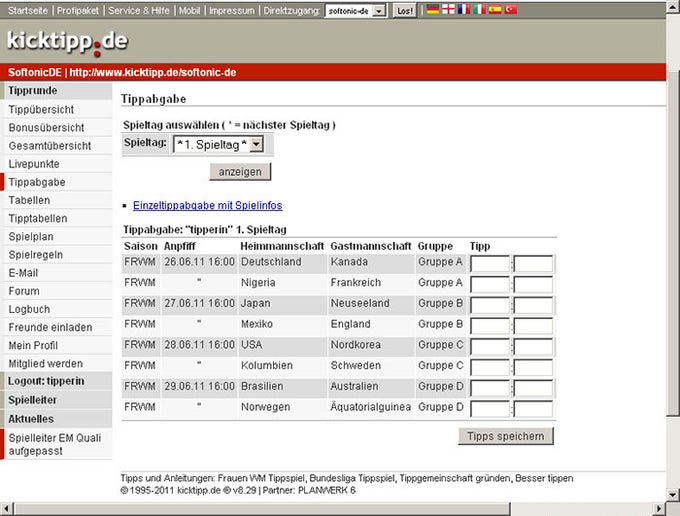Click home score field for Nigeria–Frankreich

point(490,284)
